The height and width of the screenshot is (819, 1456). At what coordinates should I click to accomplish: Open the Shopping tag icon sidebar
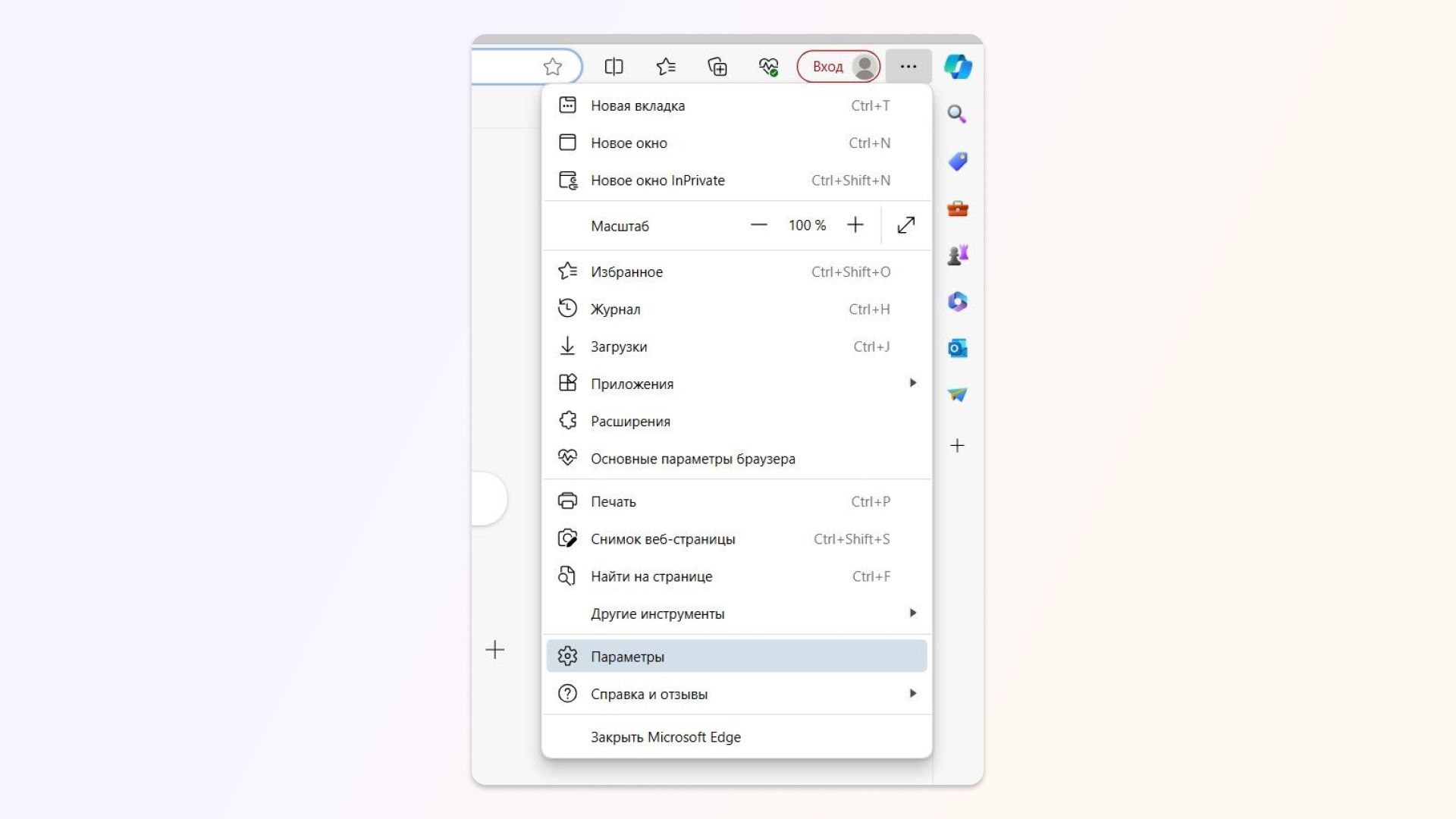click(x=958, y=161)
